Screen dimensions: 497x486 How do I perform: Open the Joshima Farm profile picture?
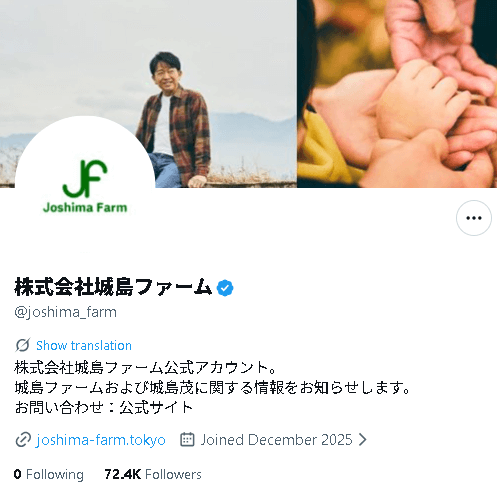tap(85, 185)
